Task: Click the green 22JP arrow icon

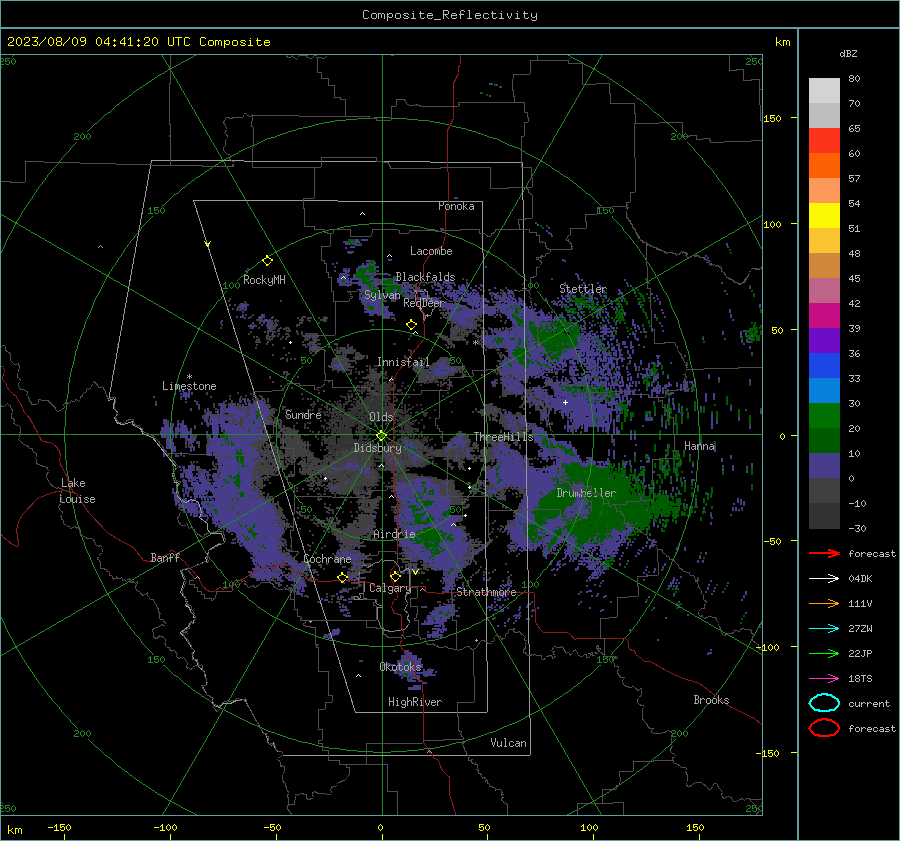Action: point(824,653)
